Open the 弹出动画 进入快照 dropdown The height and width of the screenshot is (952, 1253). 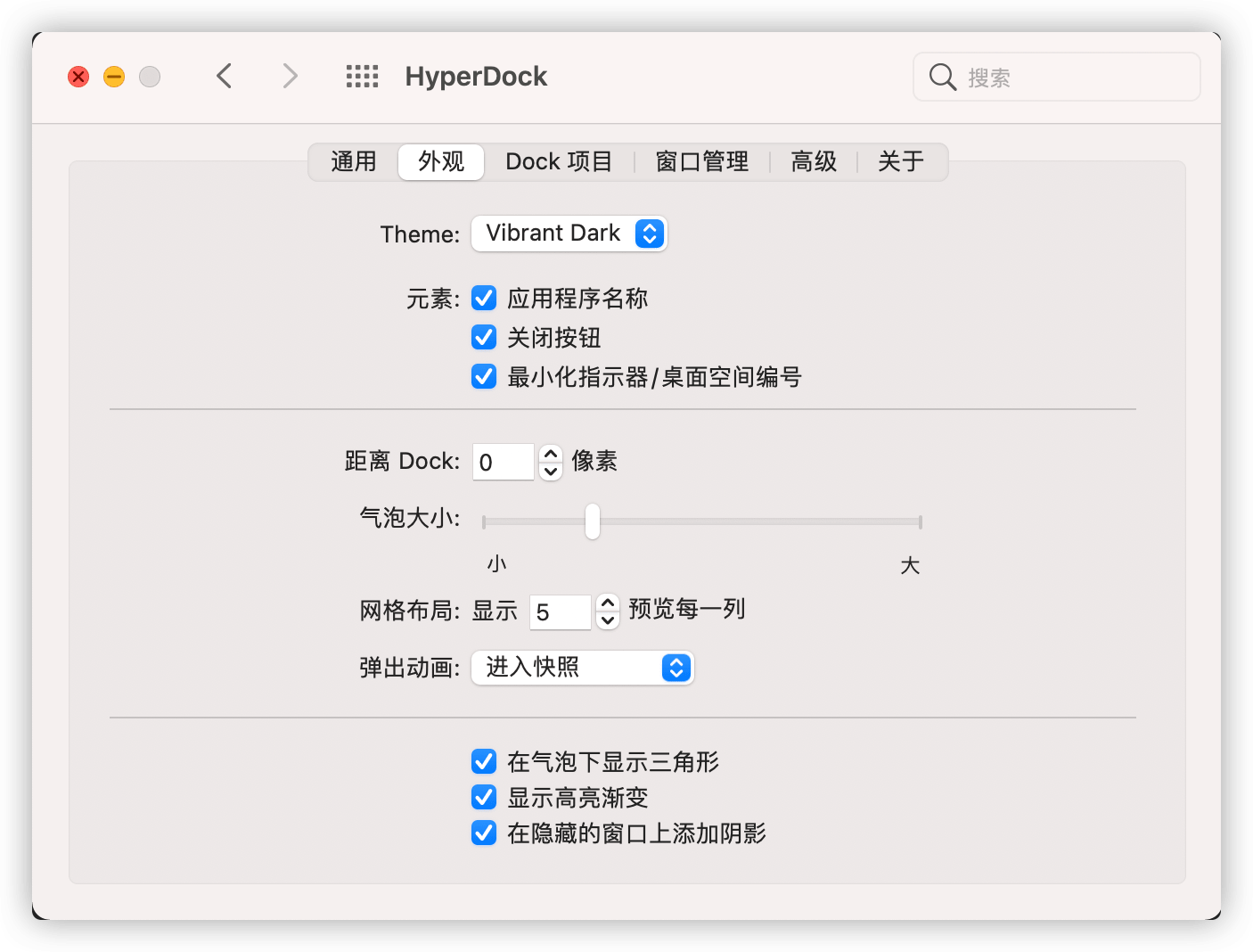[582, 668]
